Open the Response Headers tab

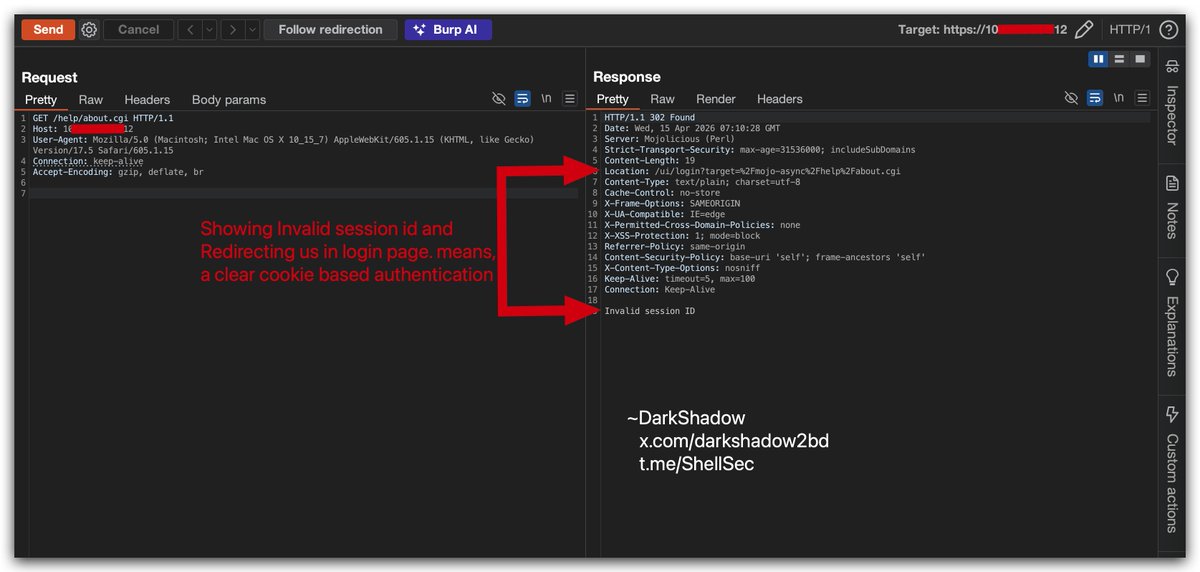coord(780,99)
